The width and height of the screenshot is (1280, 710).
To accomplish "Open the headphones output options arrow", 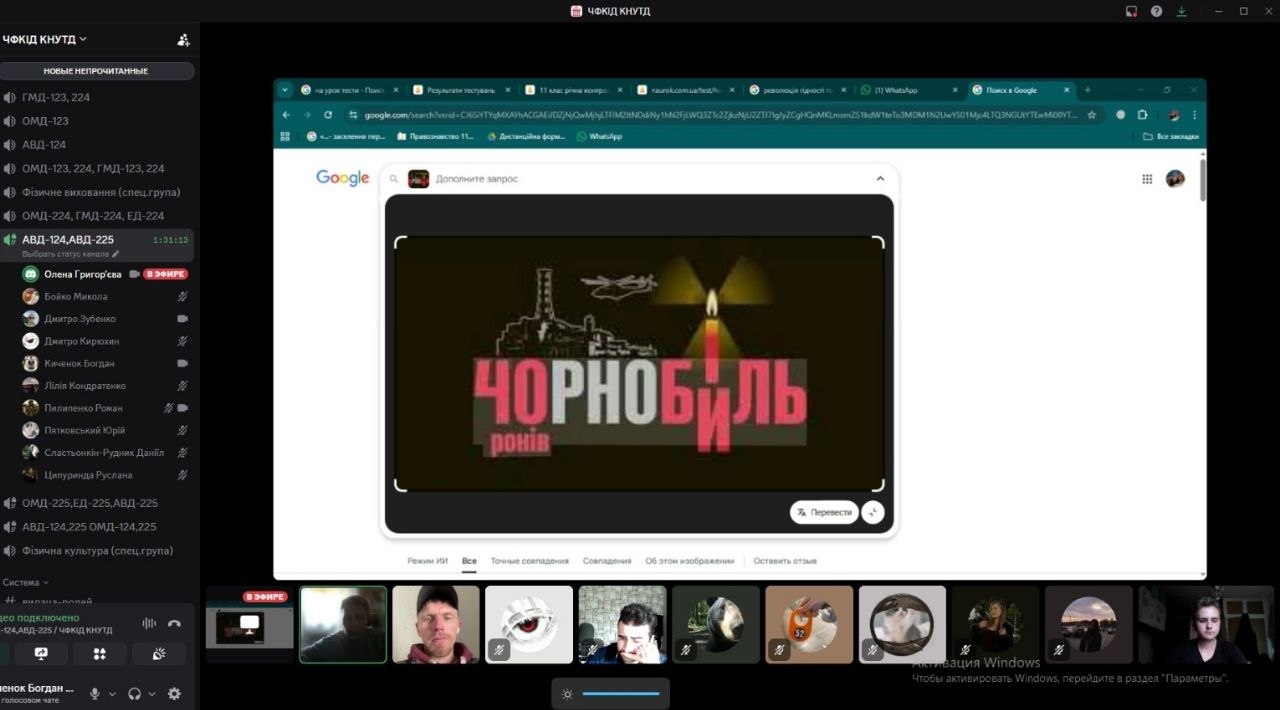I will pyautogui.click(x=151, y=694).
